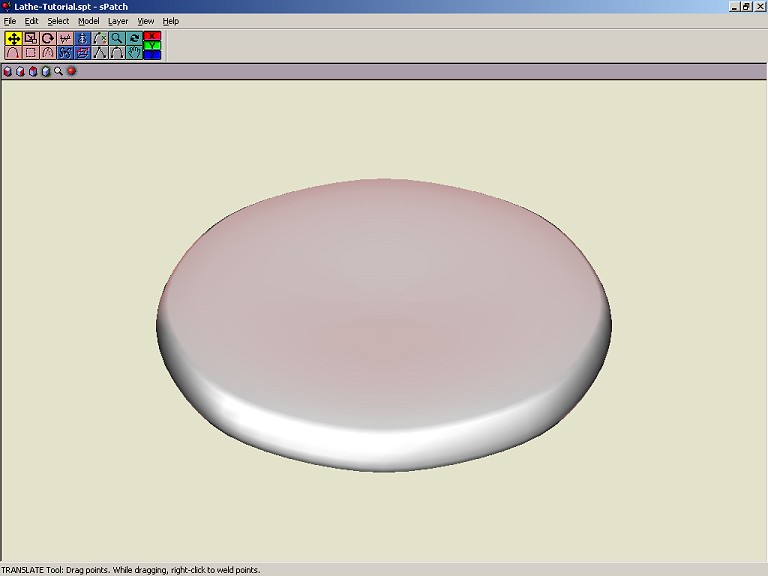Select the yellow Translate move tool
Screen dimensions: 768x576
(13, 38)
